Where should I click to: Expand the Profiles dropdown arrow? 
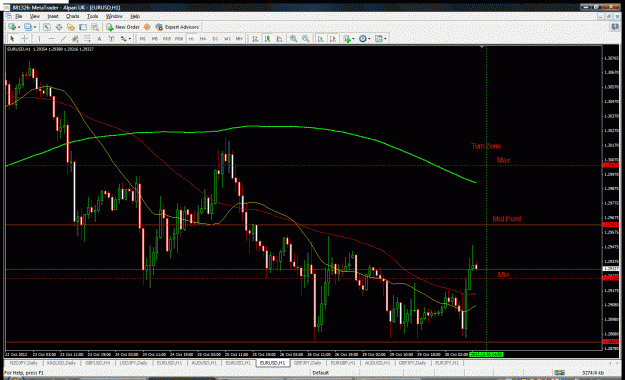(x=35, y=27)
